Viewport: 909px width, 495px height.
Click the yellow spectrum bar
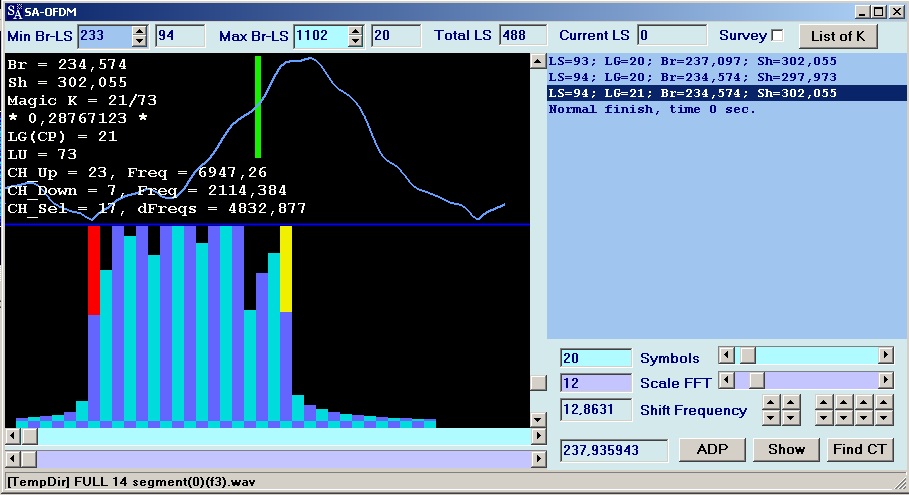pos(286,269)
